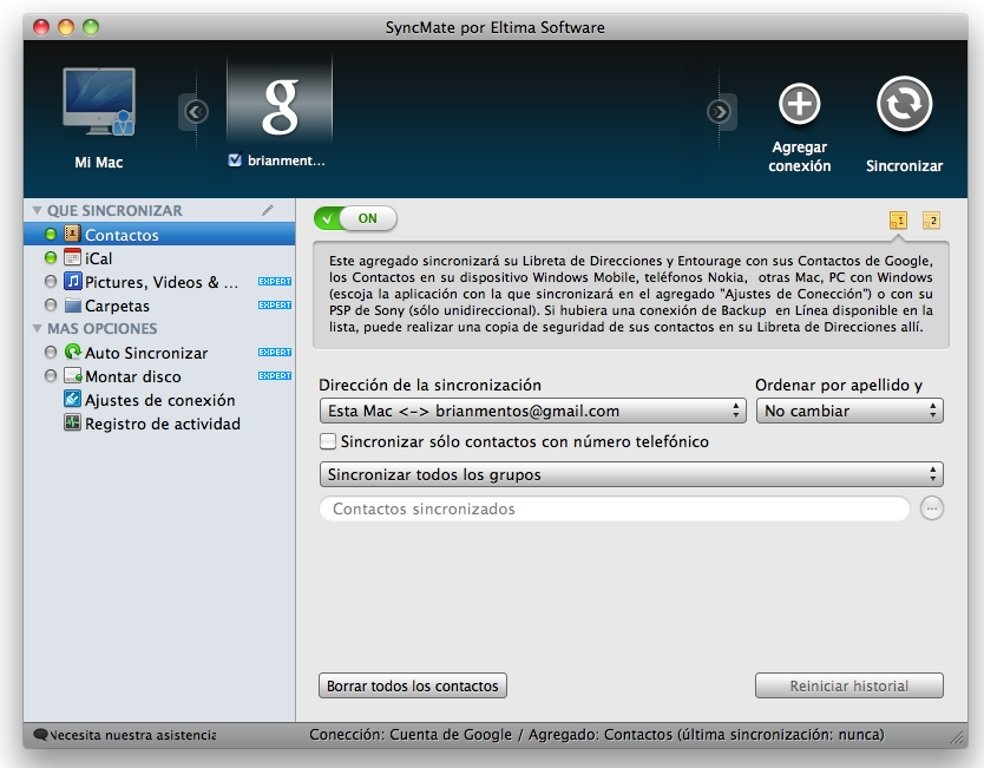Open page 2 note icon

931,220
